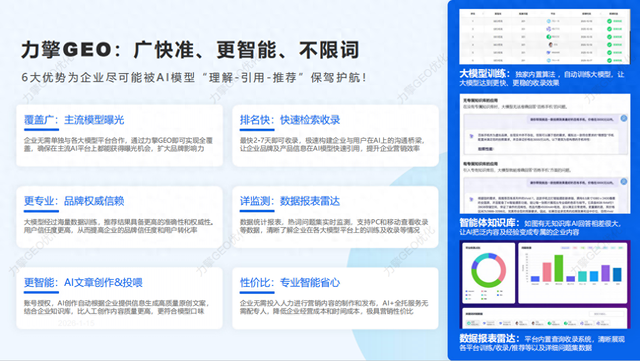Click the text beginning "数据统计报表"

(334, 226)
